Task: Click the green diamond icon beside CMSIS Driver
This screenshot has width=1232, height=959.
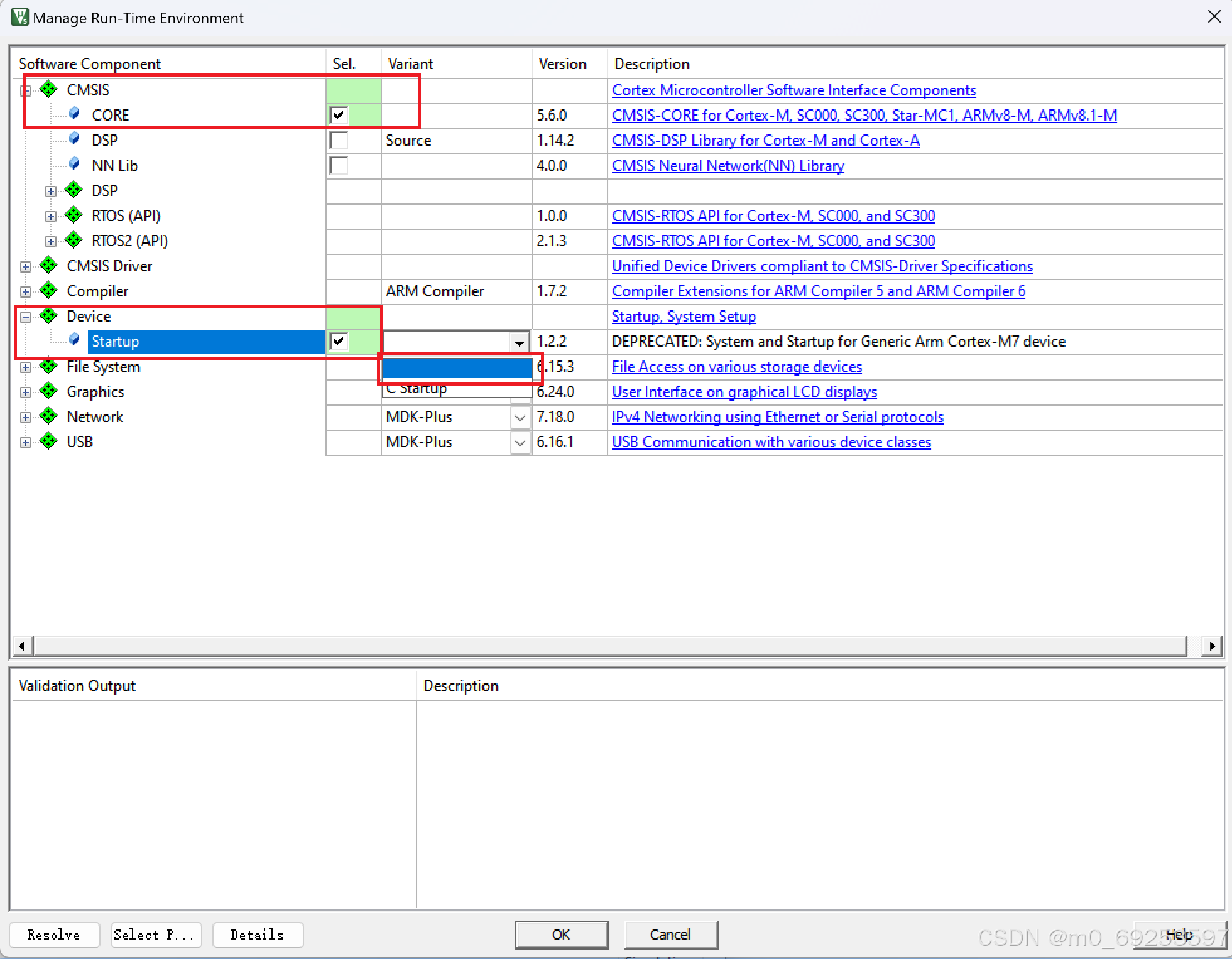Action: click(48, 265)
